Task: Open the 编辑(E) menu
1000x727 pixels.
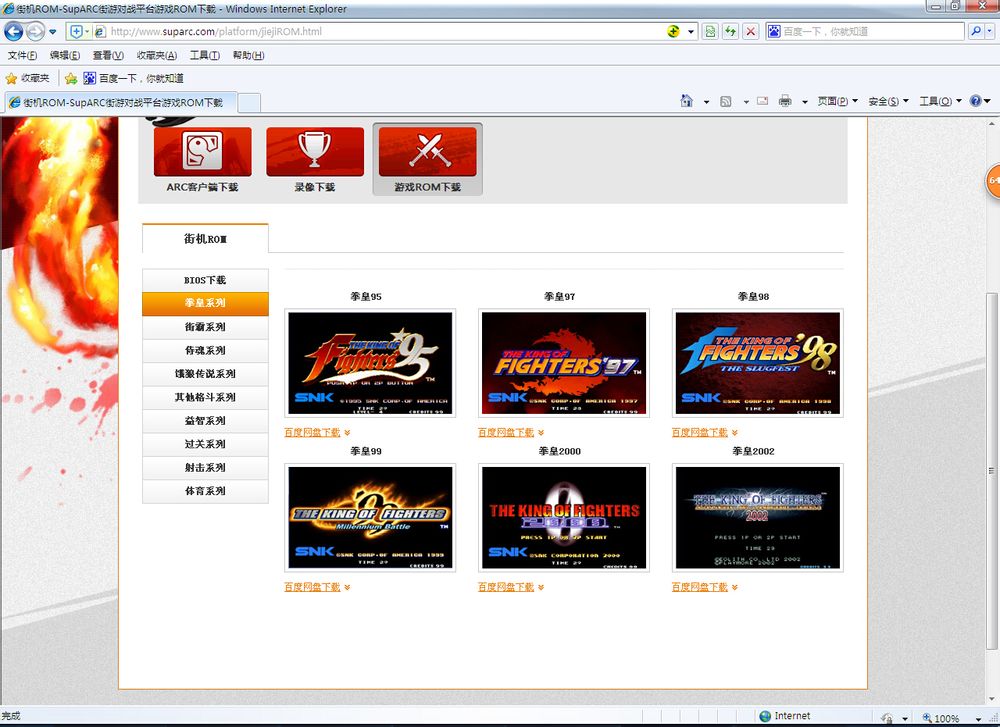Action: point(65,55)
